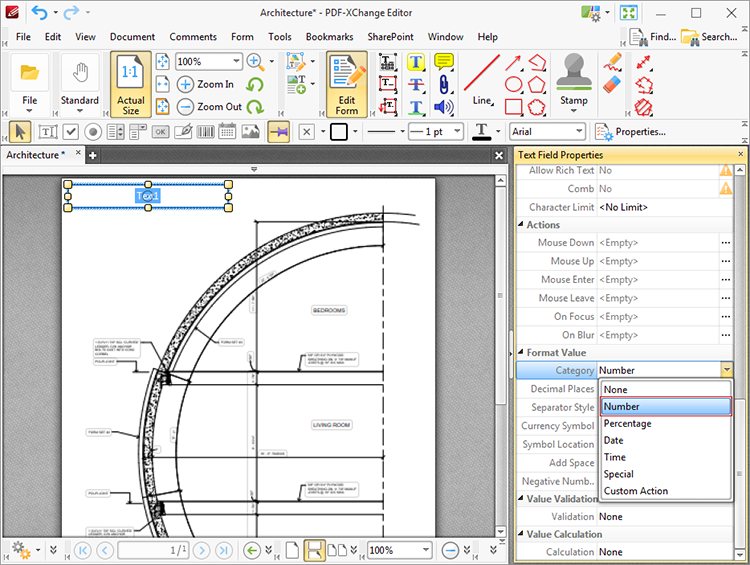The width and height of the screenshot is (750, 565).
Task: Collapse the Format Value section
Action: [521, 352]
